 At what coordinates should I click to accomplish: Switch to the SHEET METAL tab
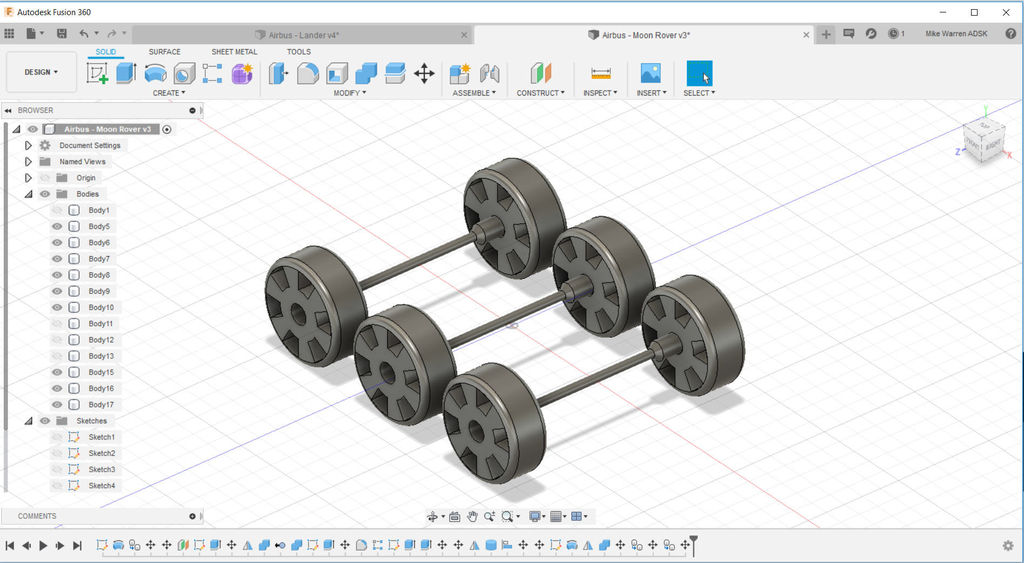234,52
